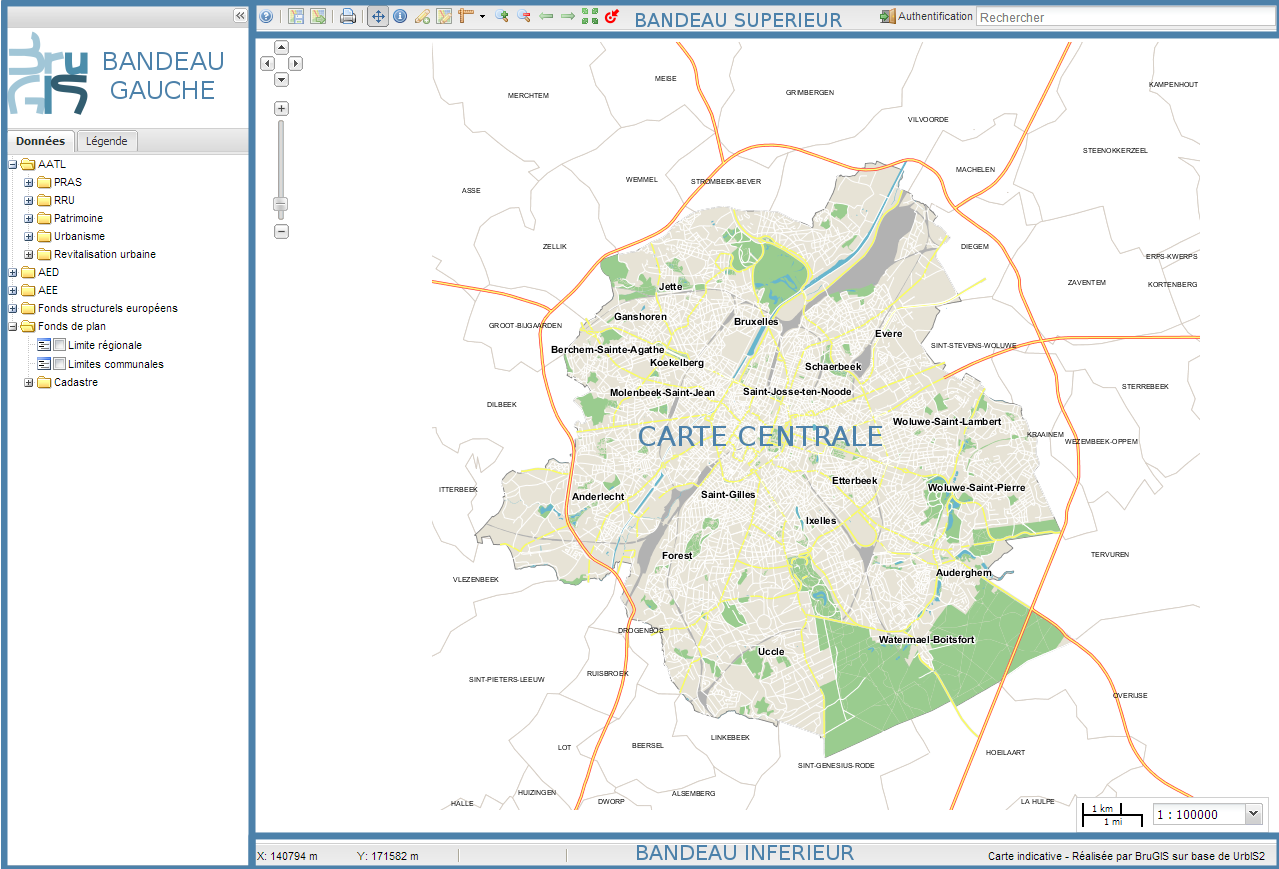Zoom to the full map extent

588,16
